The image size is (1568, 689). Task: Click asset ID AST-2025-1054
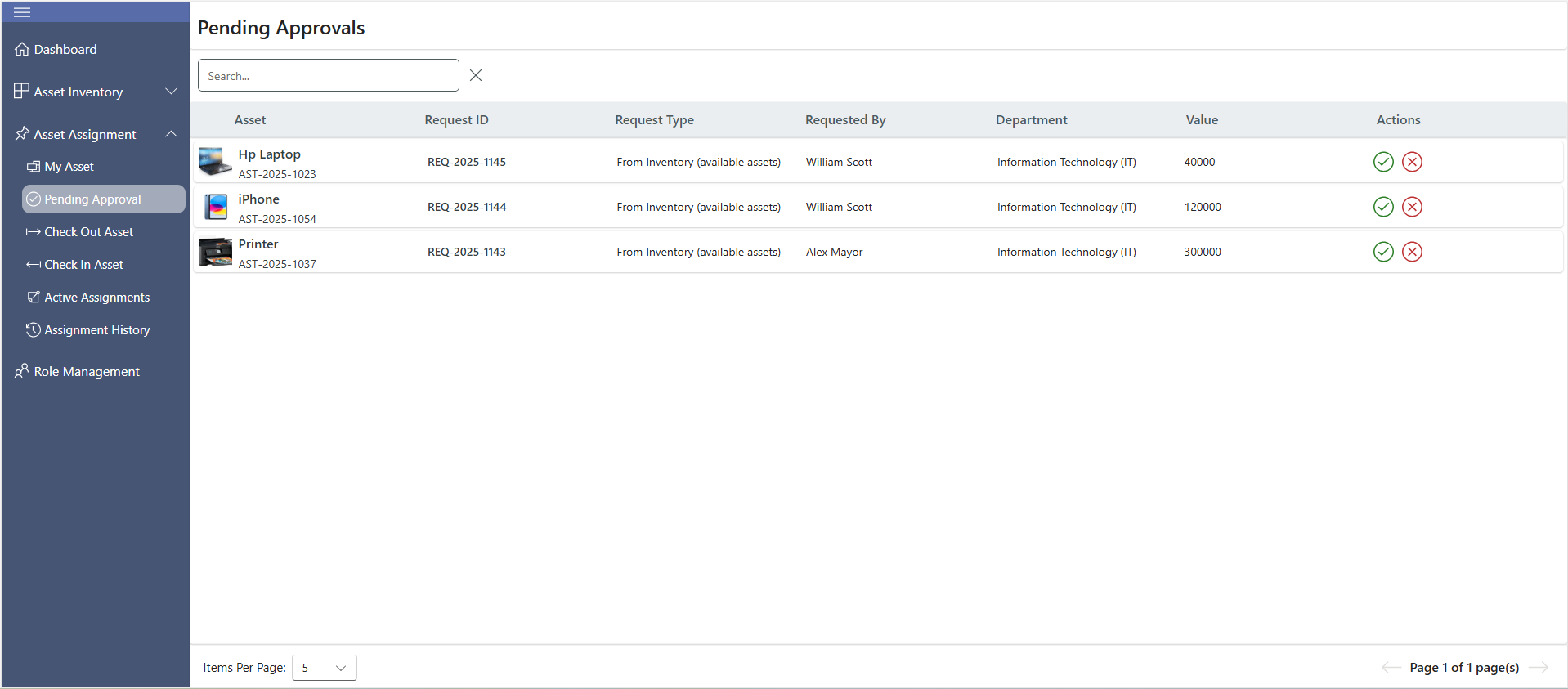[277, 219]
